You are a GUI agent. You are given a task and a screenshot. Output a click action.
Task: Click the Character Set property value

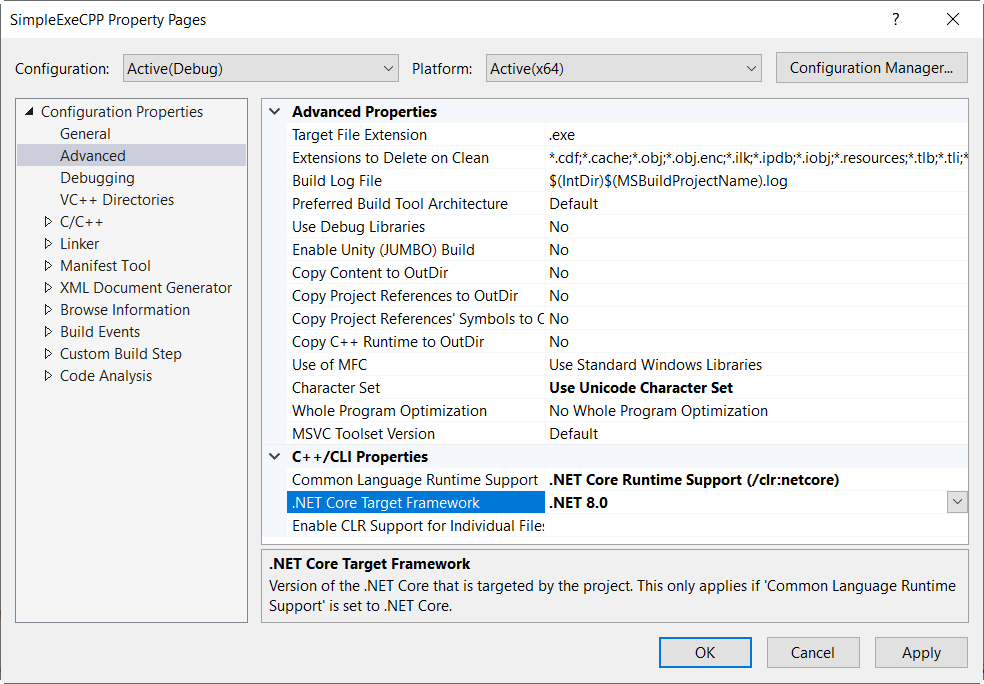pyautogui.click(x=641, y=388)
